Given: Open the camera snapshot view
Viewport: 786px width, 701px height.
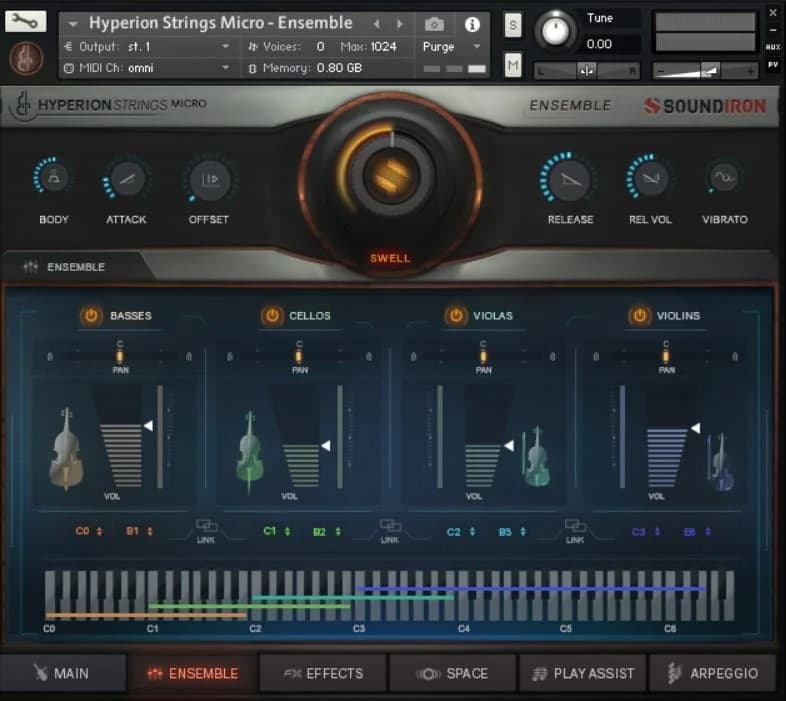Looking at the screenshot, I should [434, 24].
